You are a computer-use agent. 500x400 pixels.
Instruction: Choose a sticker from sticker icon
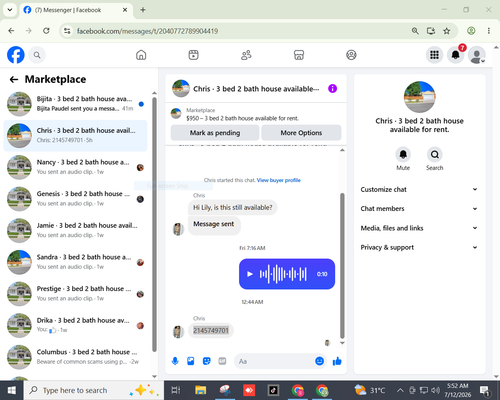[207, 361]
